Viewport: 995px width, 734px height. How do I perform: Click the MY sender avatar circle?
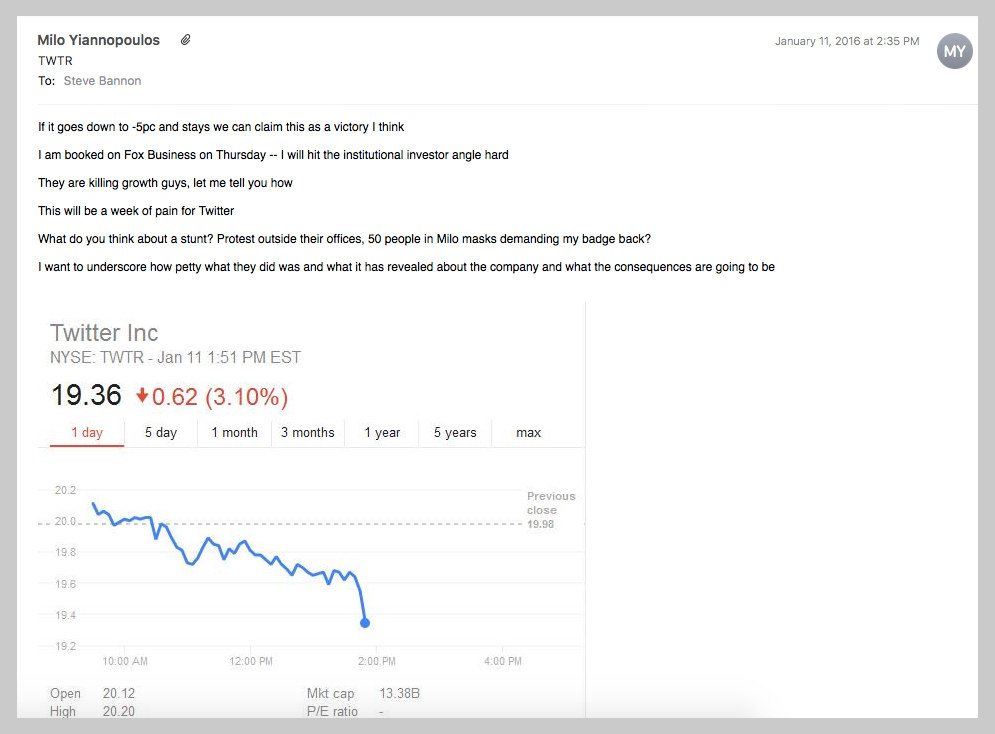[954, 51]
